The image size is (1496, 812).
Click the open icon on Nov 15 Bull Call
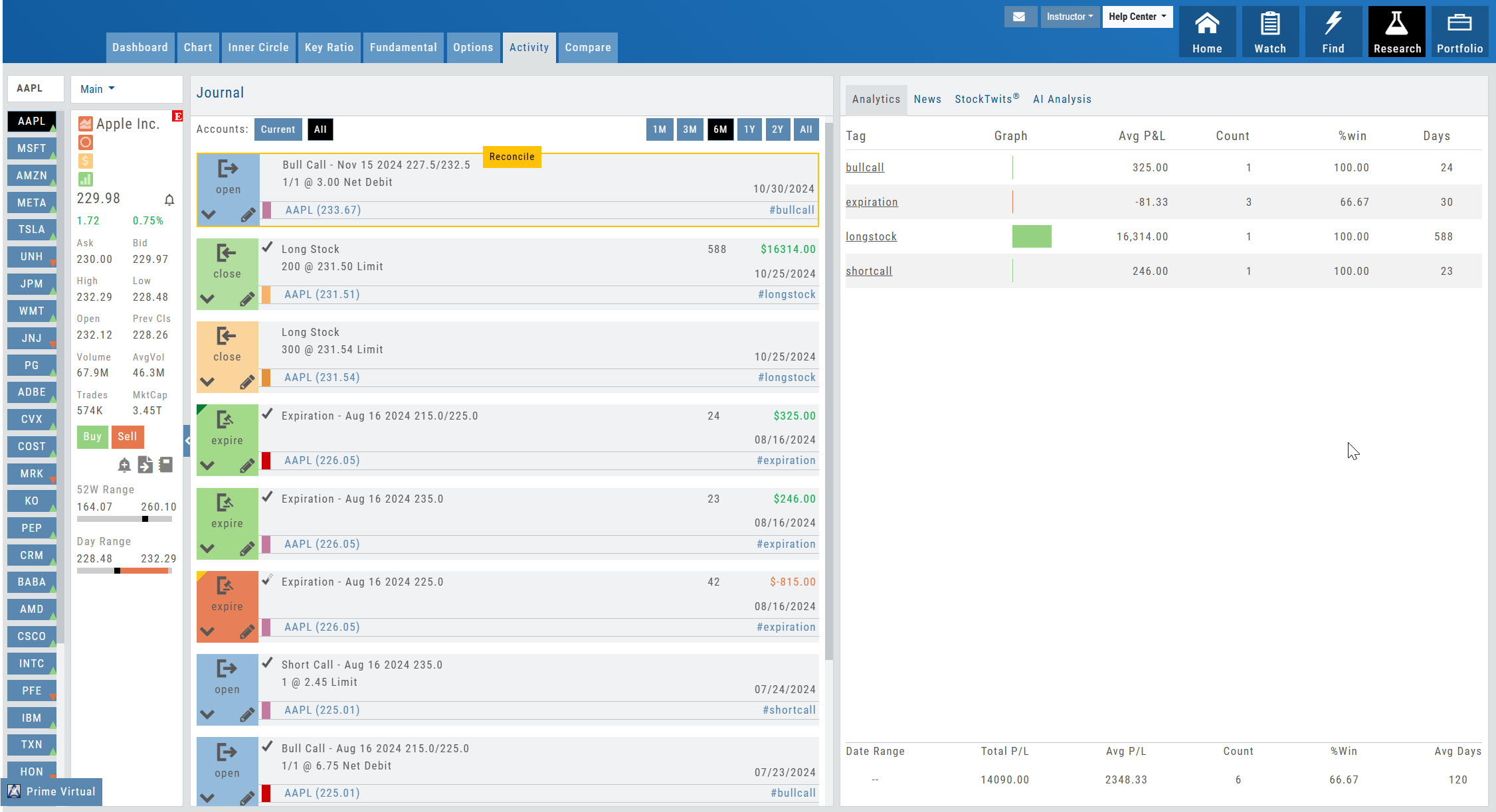pos(228,169)
